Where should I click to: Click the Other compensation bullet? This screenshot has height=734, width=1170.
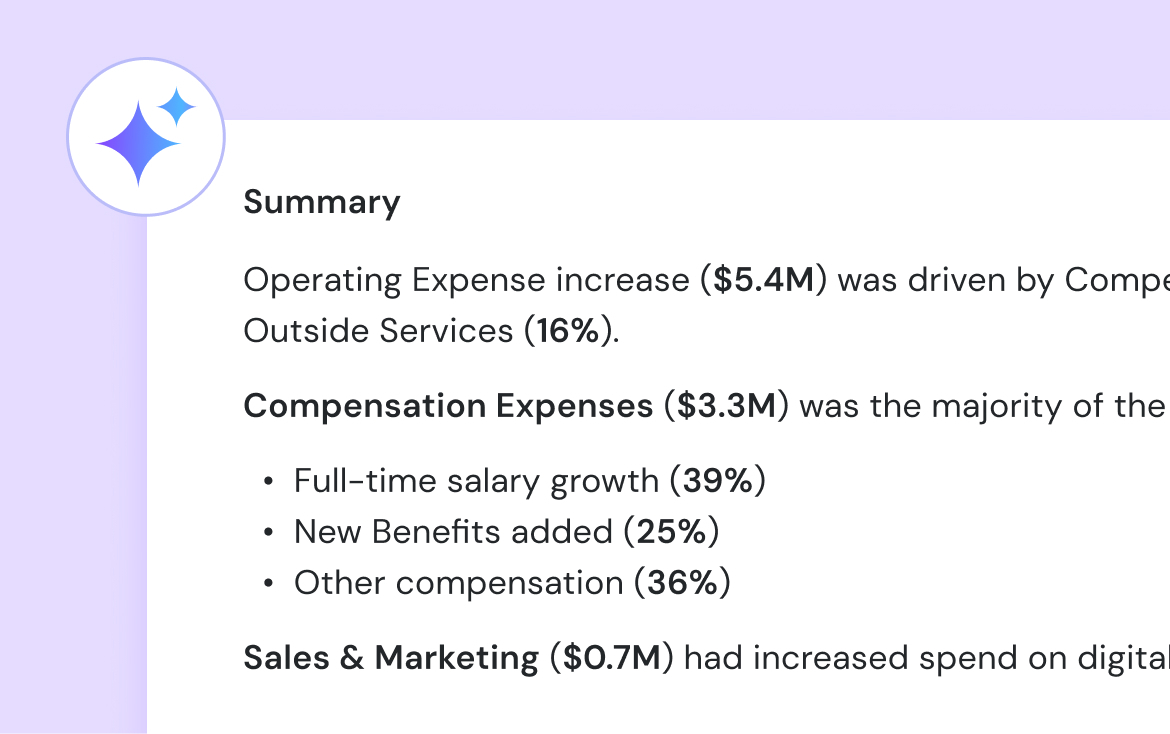[x=458, y=582]
